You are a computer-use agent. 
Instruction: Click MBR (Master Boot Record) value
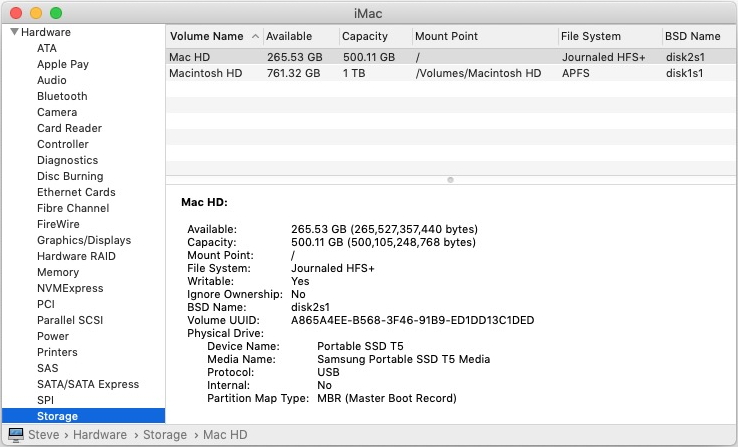[x=387, y=398]
